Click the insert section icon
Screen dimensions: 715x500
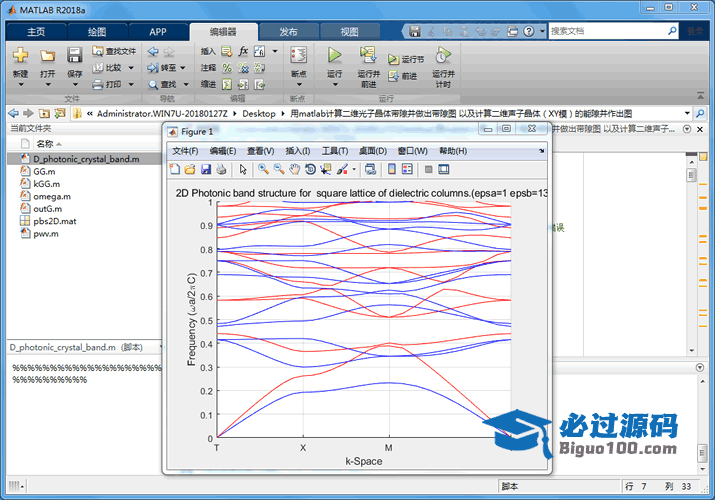(227, 52)
